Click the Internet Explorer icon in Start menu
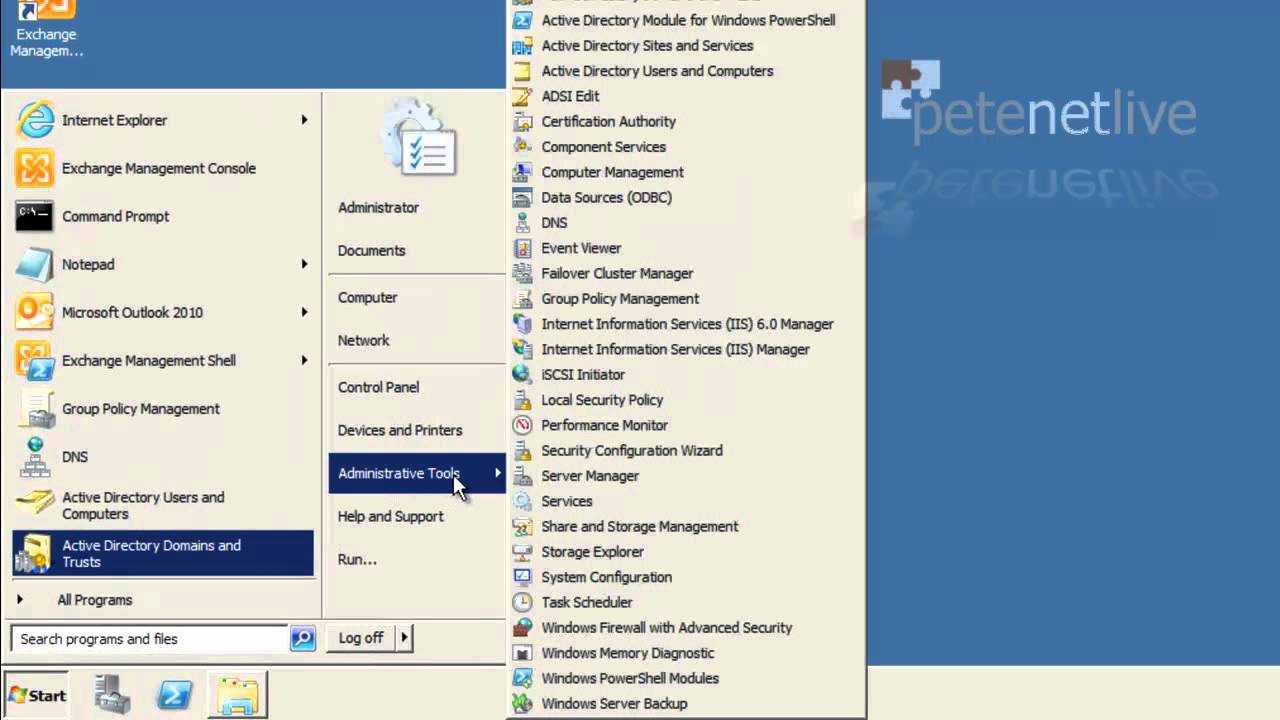Viewport: 1280px width, 720px height. pyautogui.click(x=35, y=120)
